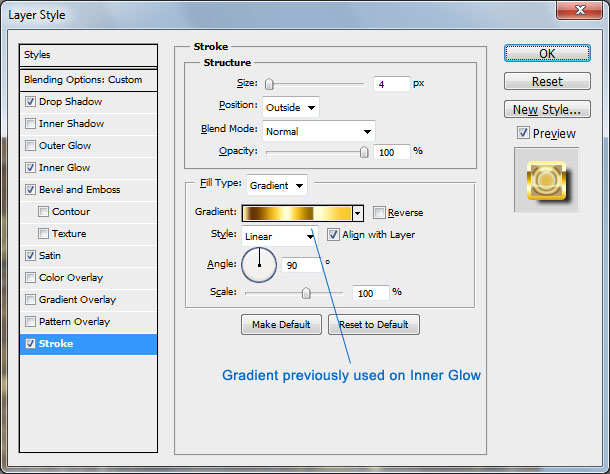Enable the Contour checkbox
The height and width of the screenshot is (474, 610).
tap(44, 211)
